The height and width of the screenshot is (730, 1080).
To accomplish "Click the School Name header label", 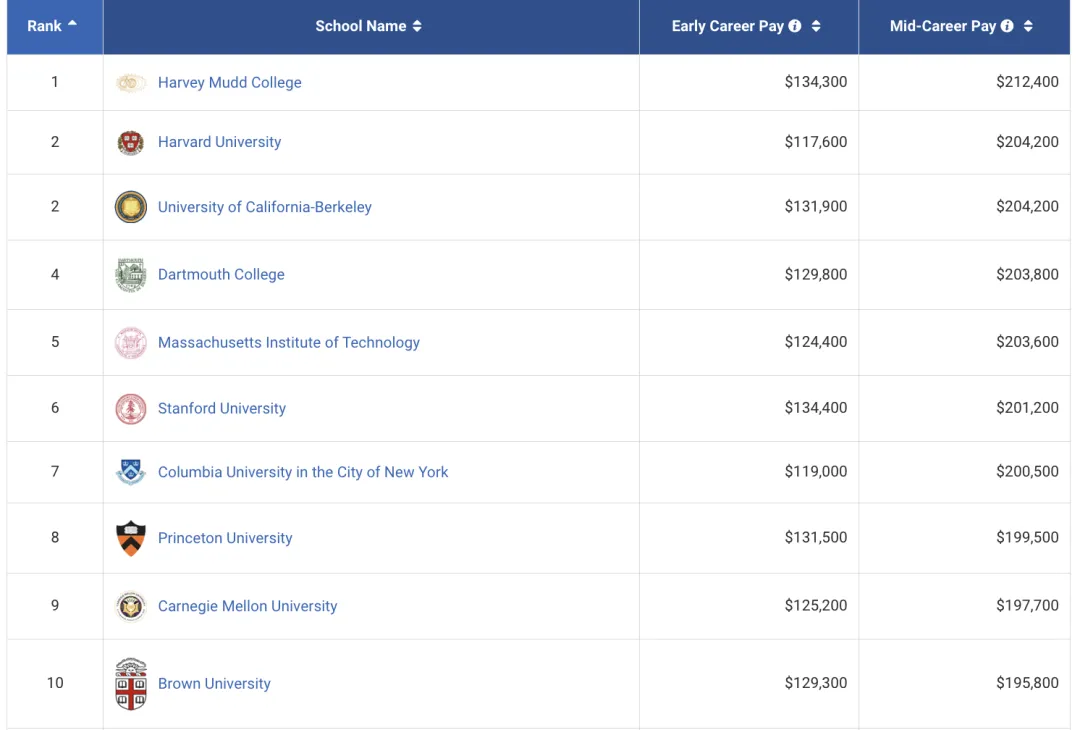I will click(360, 26).
